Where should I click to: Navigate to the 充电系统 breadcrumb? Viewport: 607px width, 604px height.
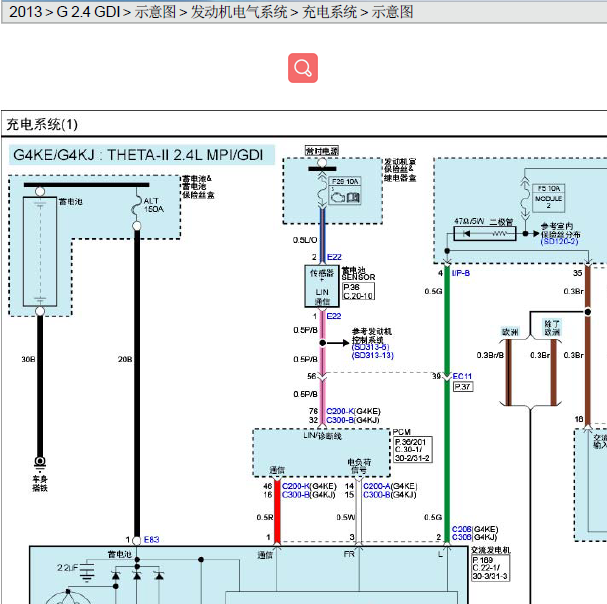(329, 12)
